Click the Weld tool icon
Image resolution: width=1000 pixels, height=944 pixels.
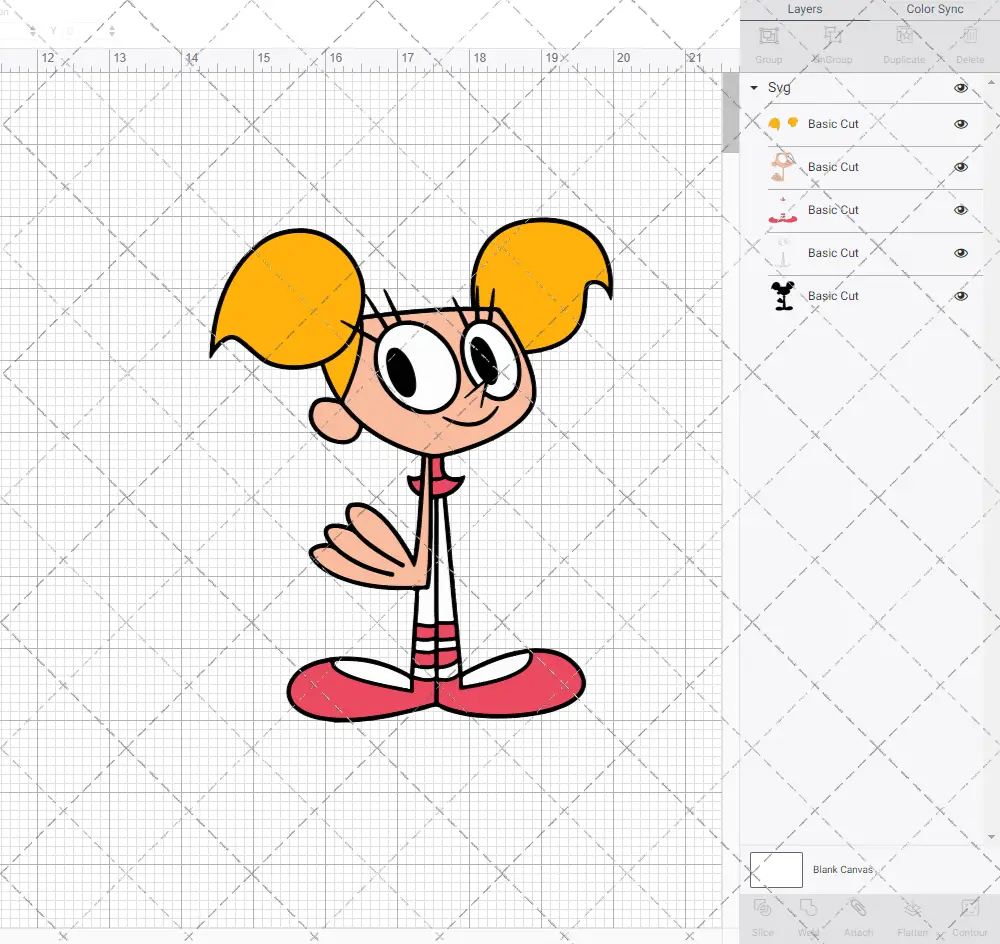pyautogui.click(x=808, y=908)
